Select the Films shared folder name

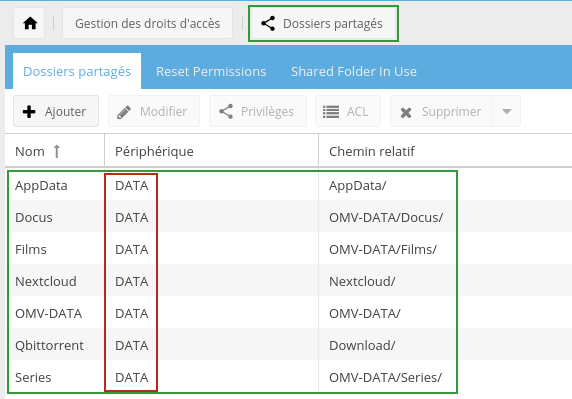click(x=31, y=250)
